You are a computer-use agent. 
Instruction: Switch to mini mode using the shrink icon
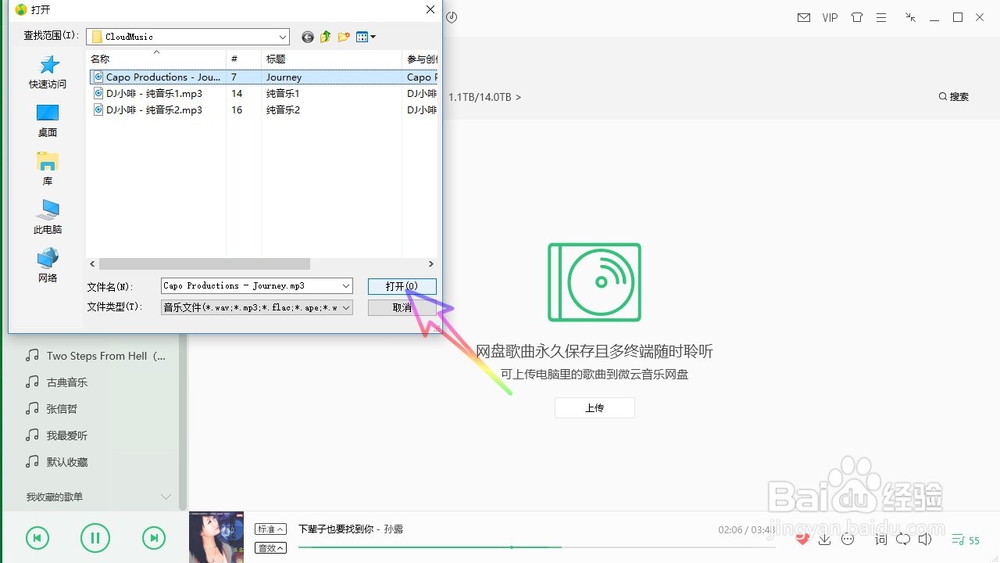click(x=911, y=18)
